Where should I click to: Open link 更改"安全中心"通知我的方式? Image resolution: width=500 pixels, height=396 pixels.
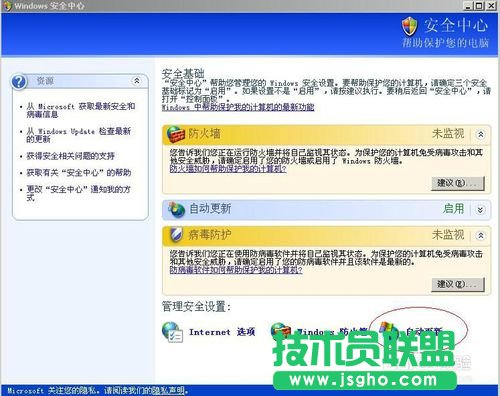click(79, 193)
